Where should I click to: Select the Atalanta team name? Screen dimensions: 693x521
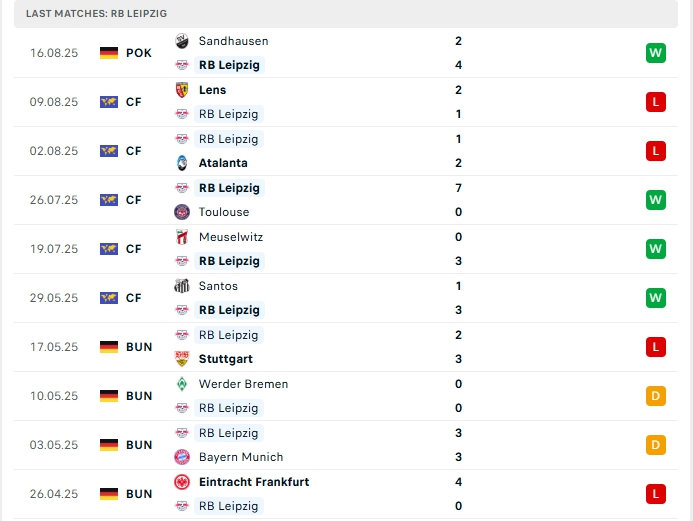click(223, 163)
